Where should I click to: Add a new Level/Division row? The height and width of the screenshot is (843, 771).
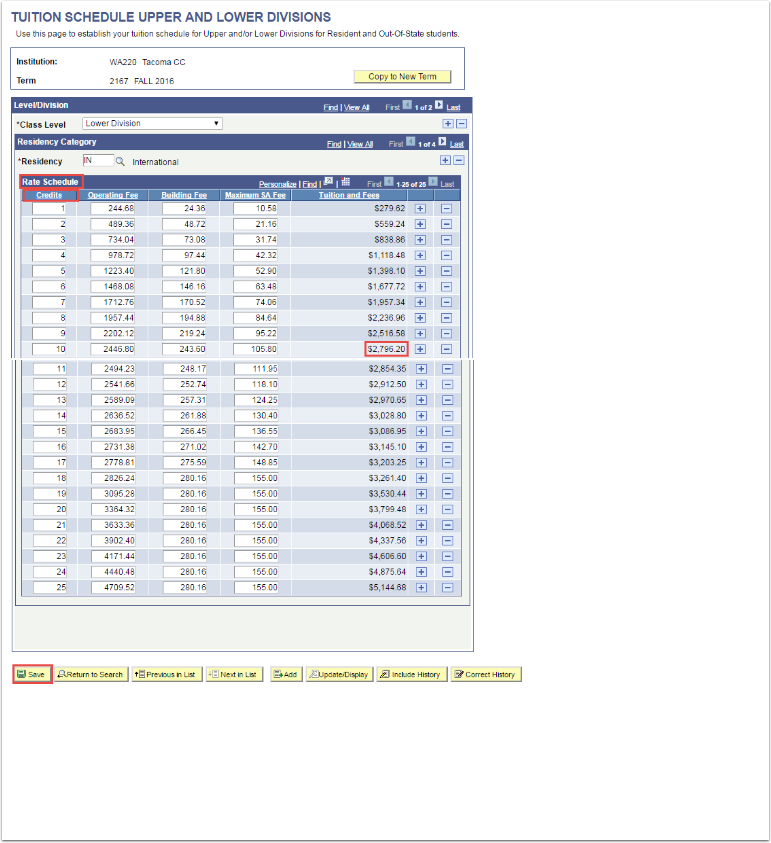point(448,124)
